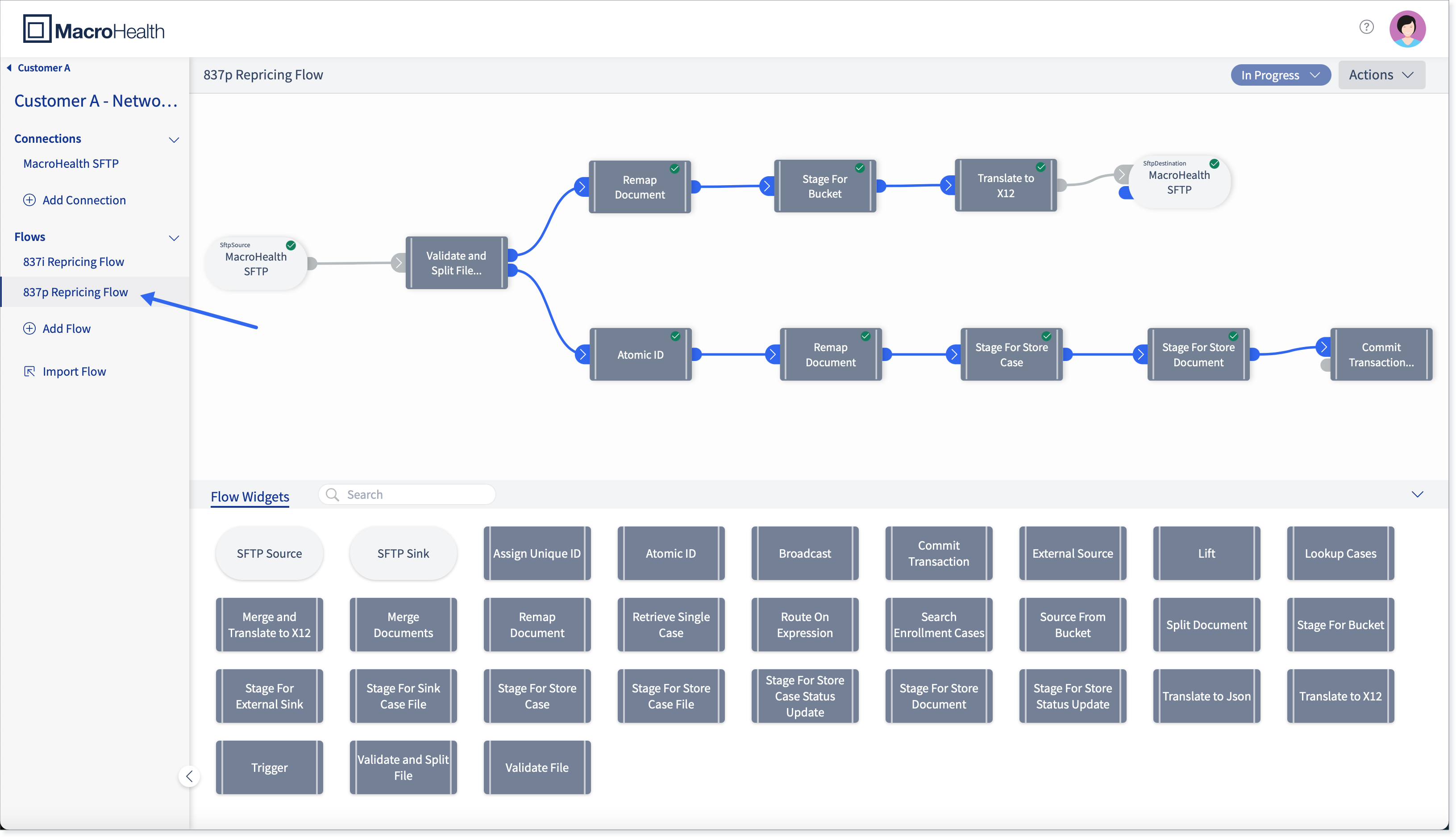The height and width of the screenshot is (837, 1456).
Task: Click the widget Search field
Action: (x=407, y=494)
